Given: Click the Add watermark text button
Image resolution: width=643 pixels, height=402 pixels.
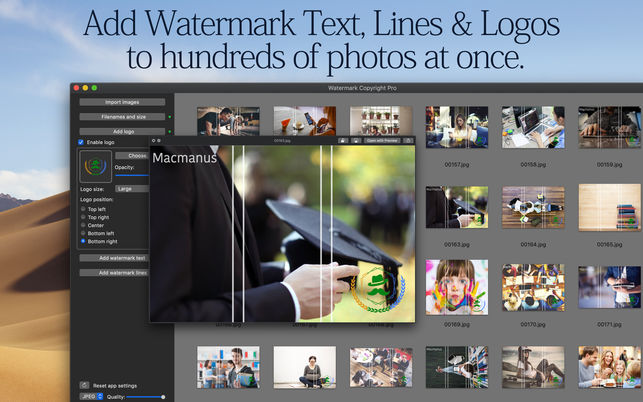Looking at the screenshot, I should [x=114, y=258].
